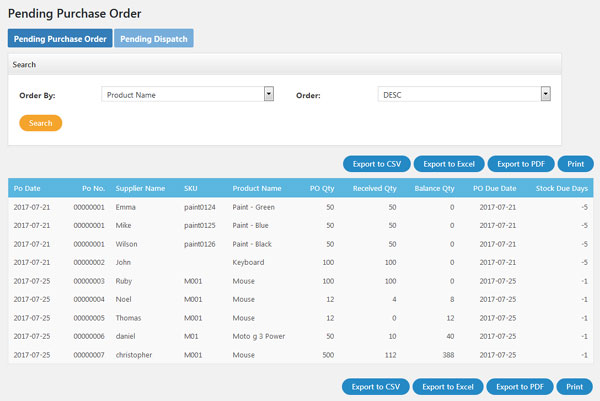
Task: Click supplier name christopher
Action: (134, 355)
